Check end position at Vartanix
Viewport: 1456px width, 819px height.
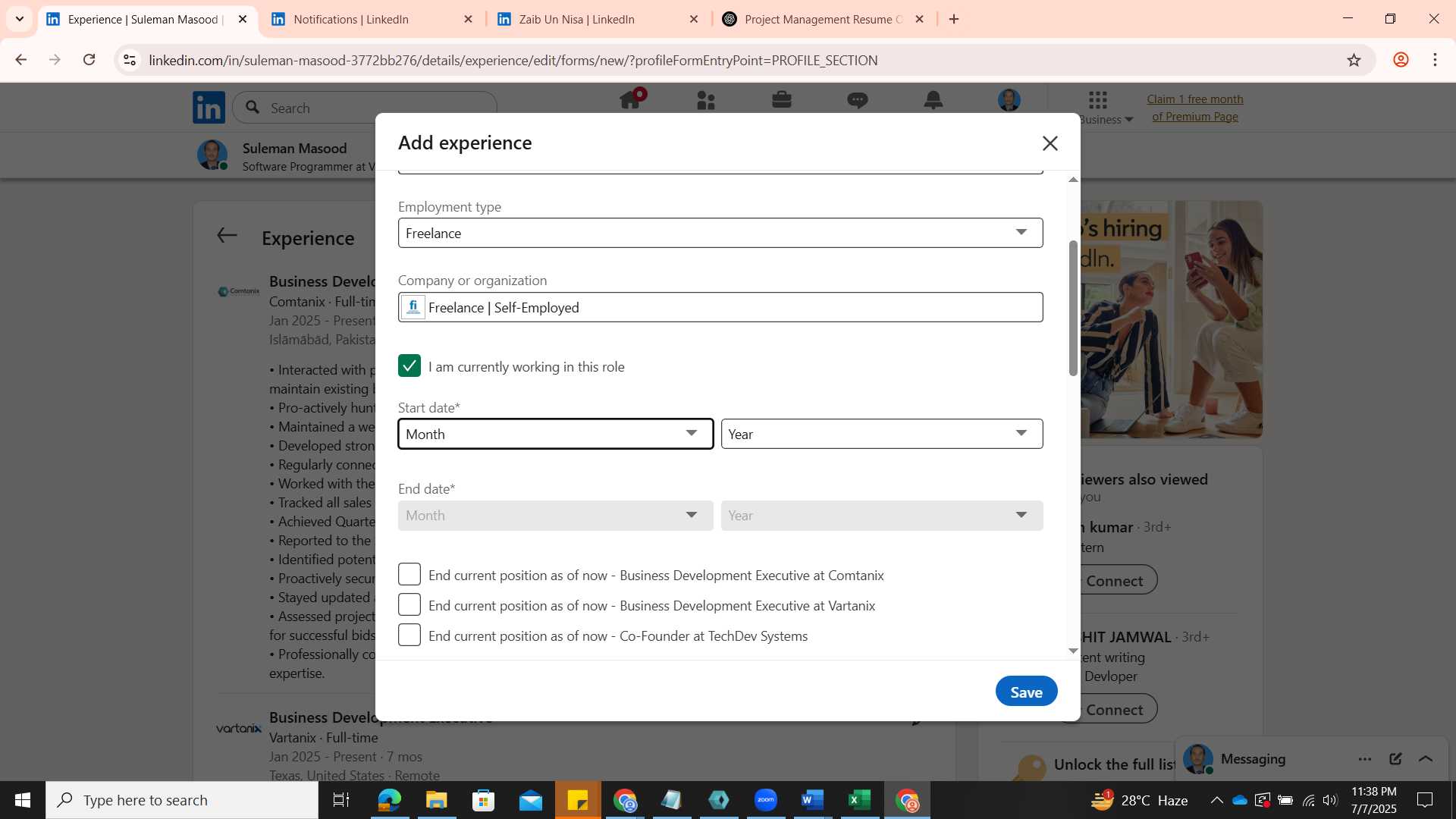pos(409,604)
